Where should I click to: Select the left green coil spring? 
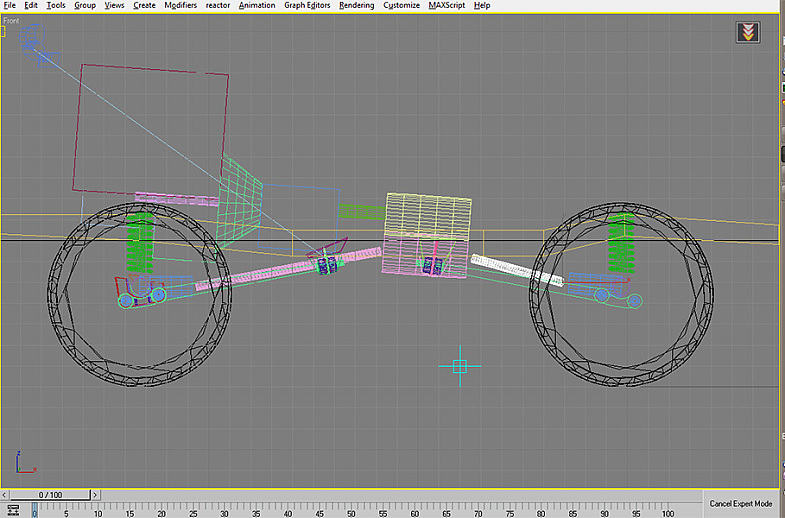click(x=138, y=245)
